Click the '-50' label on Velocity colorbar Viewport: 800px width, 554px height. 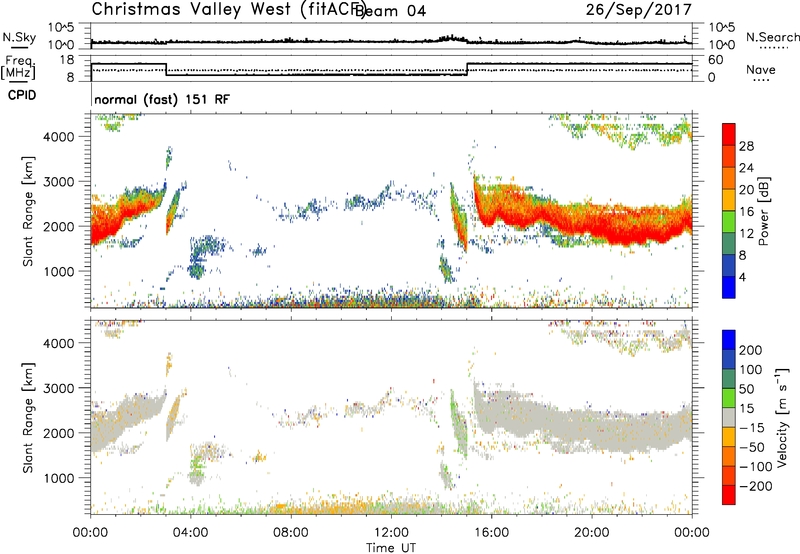tap(752, 447)
